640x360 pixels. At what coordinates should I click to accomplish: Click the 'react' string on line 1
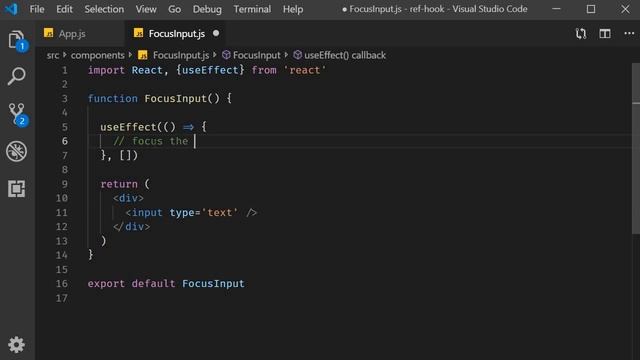coord(304,70)
